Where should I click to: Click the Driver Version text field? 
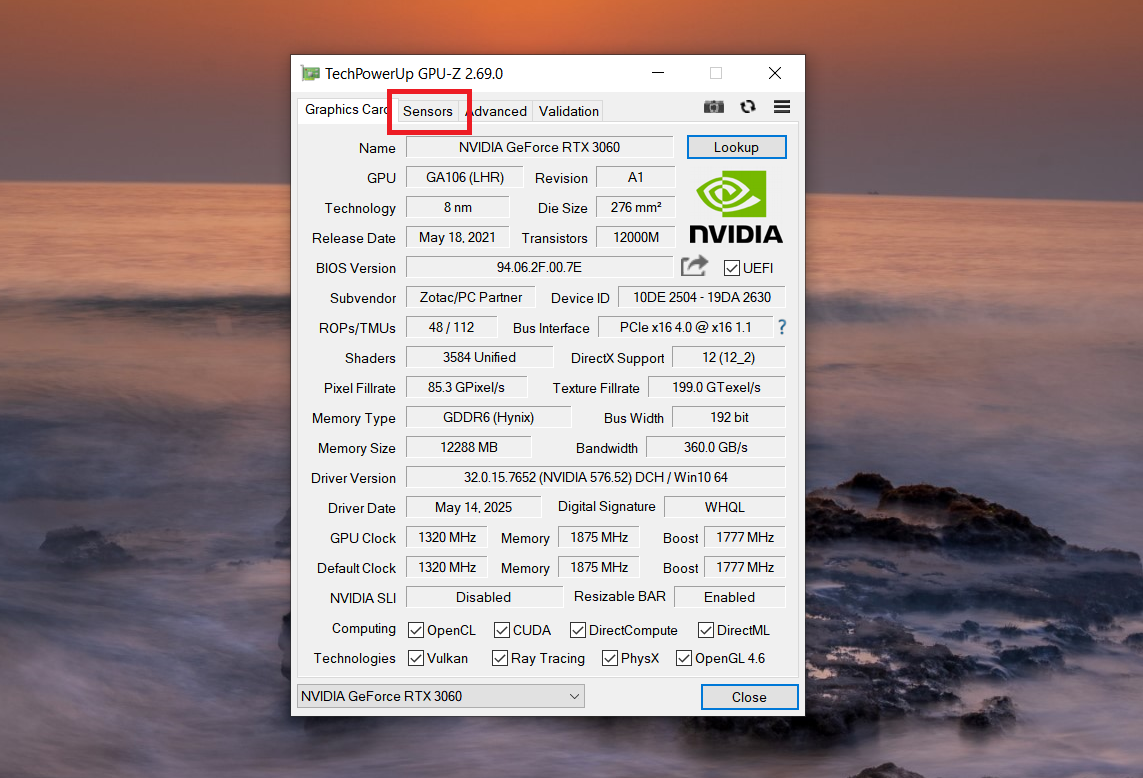pyautogui.click(x=595, y=477)
